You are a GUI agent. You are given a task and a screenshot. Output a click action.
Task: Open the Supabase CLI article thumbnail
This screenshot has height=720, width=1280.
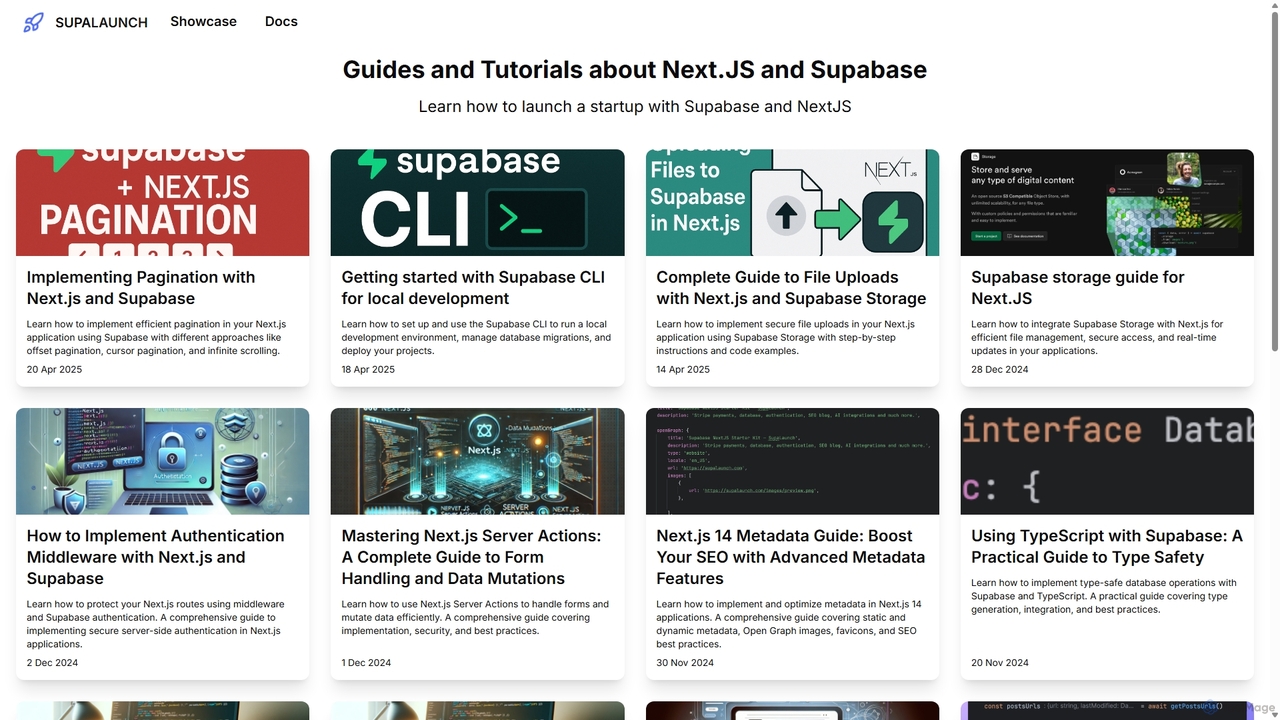click(x=478, y=203)
